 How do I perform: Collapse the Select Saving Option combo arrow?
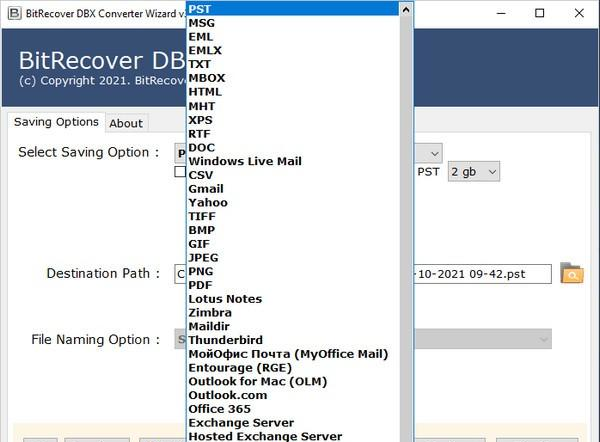point(434,153)
